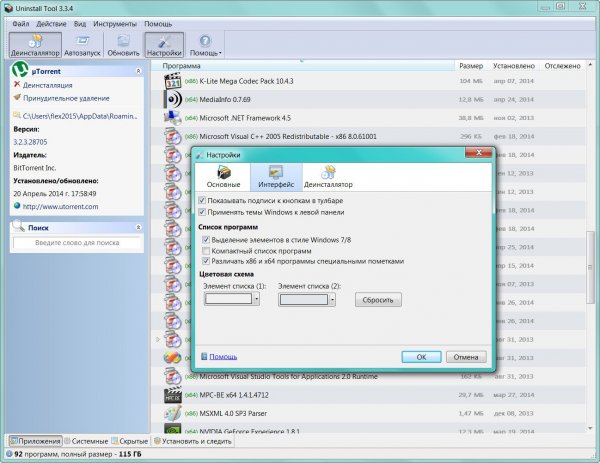Open the Инструменты menu
This screenshot has height=463, width=600.
pos(115,24)
